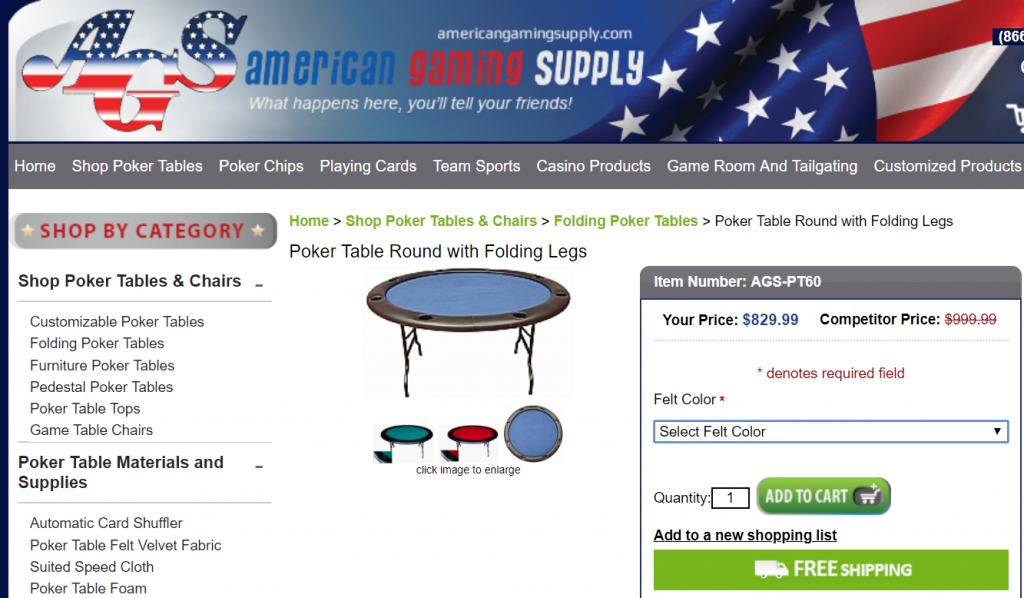Click Add to a new shopping list link
This screenshot has height=598, width=1024.
point(745,535)
